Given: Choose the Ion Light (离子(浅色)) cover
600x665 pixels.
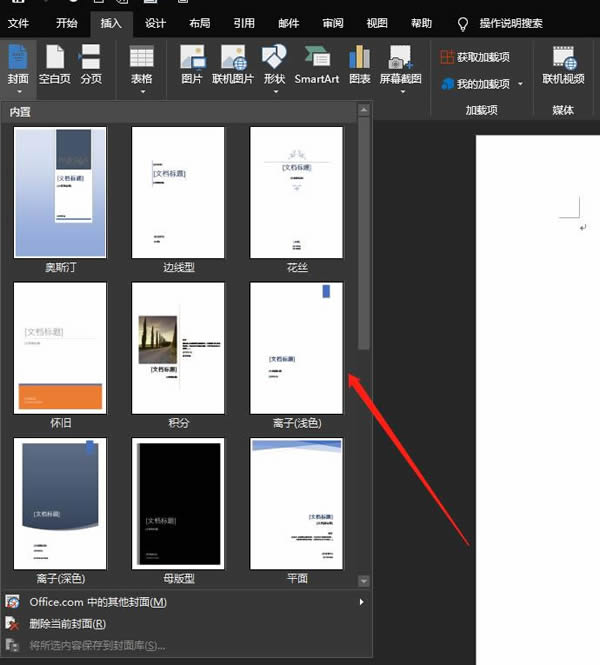Looking at the screenshot, I should click(296, 348).
